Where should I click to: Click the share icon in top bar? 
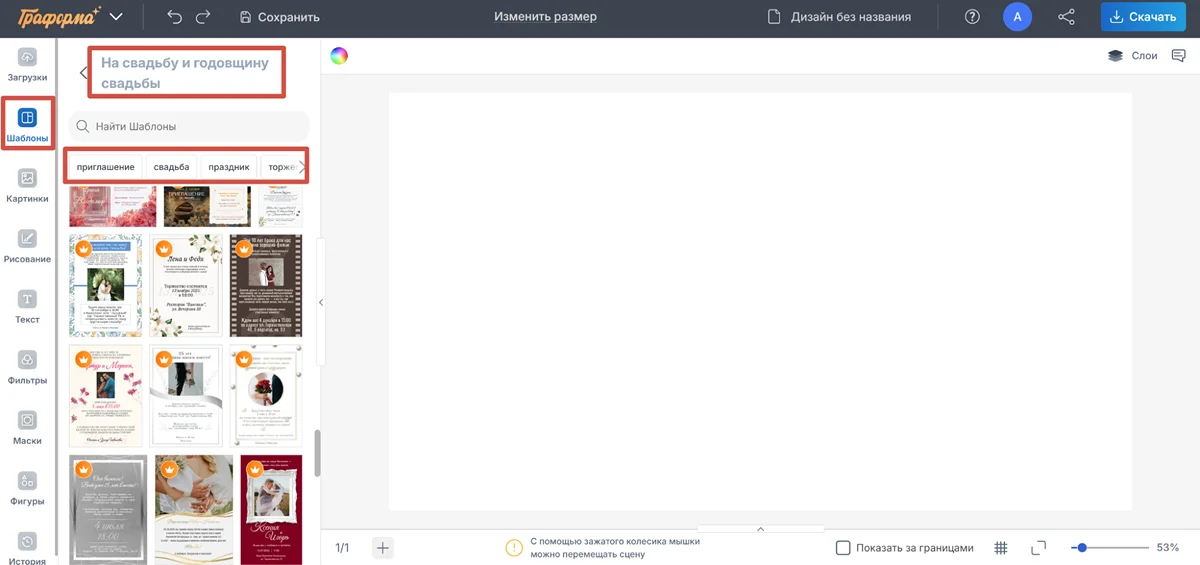[1066, 17]
